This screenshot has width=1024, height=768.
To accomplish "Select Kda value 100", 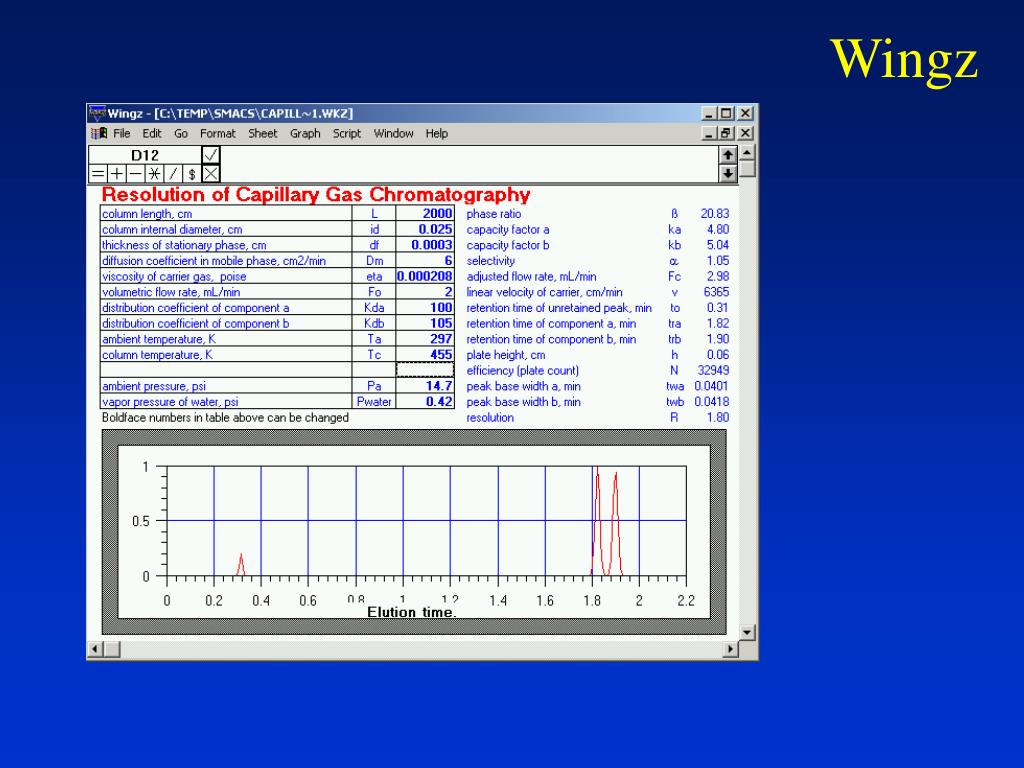I will [424, 308].
